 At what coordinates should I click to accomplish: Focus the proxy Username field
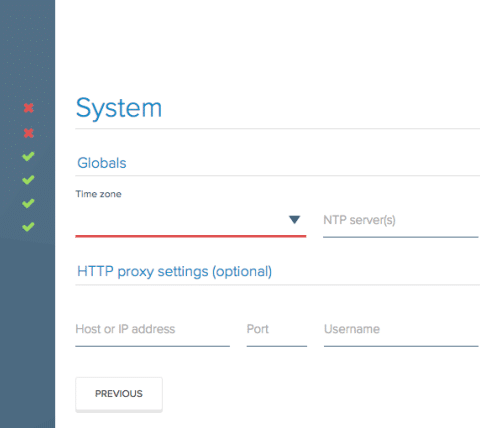(x=402, y=329)
